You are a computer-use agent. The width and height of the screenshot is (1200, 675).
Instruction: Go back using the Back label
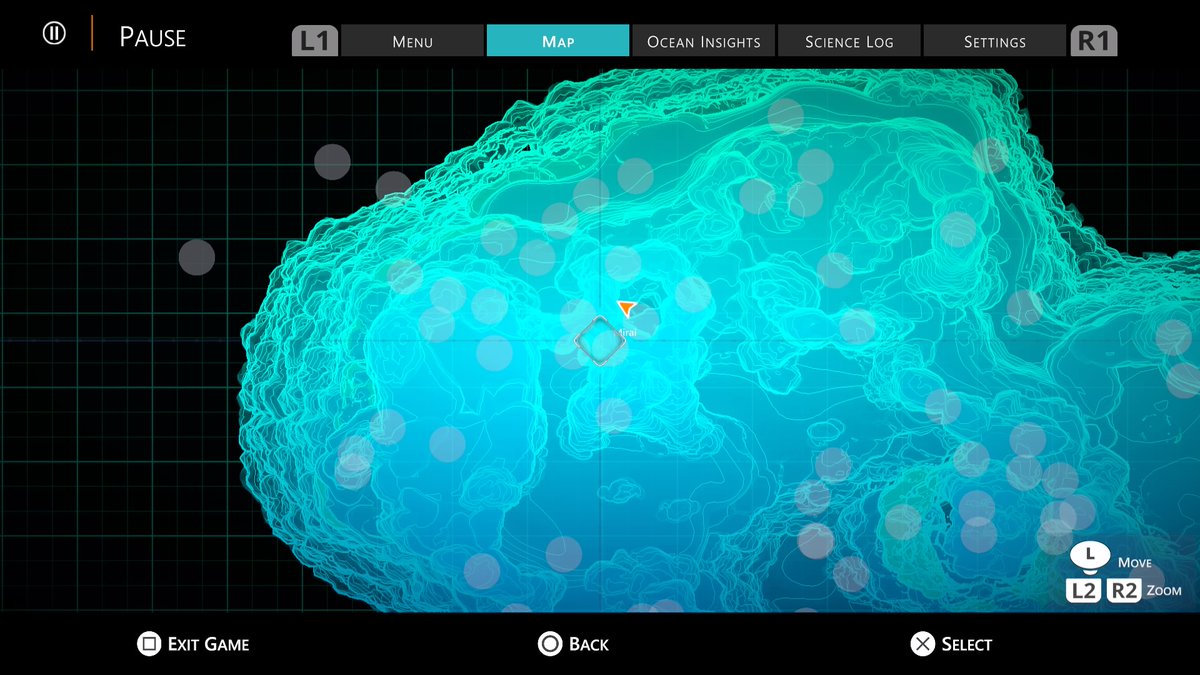point(589,644)
